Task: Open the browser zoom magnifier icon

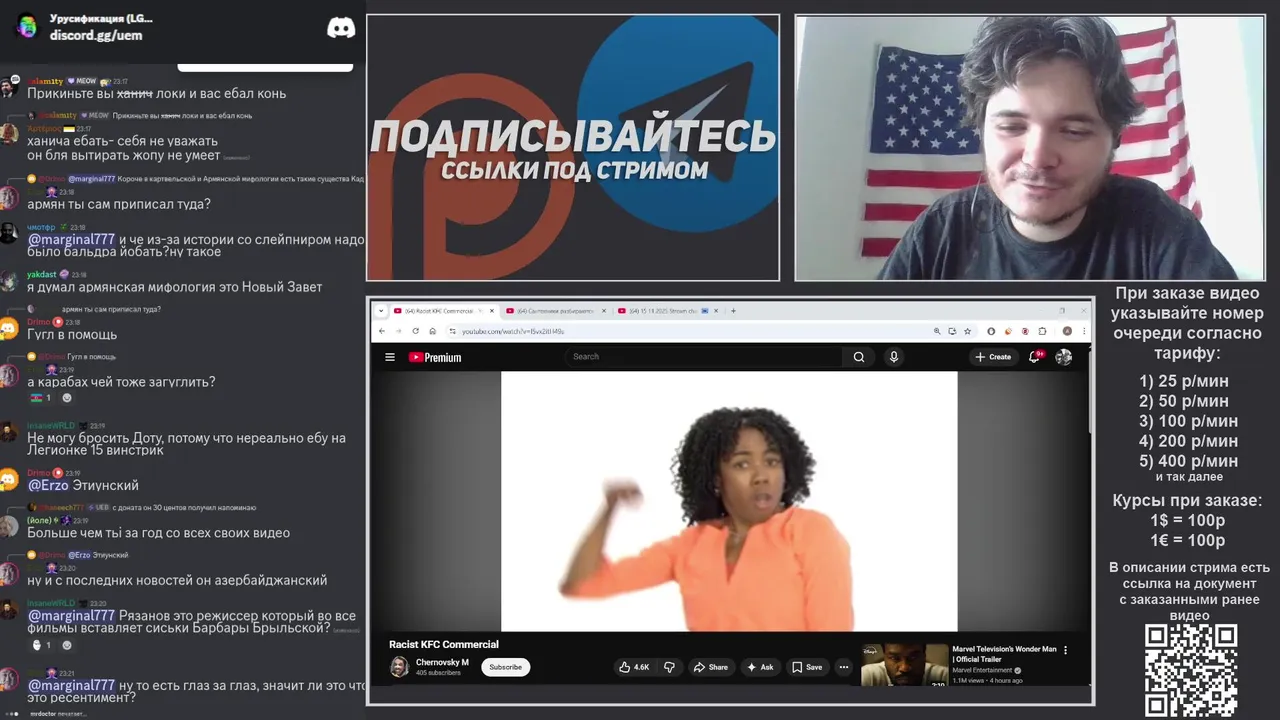Action: (x=937, y=331)
